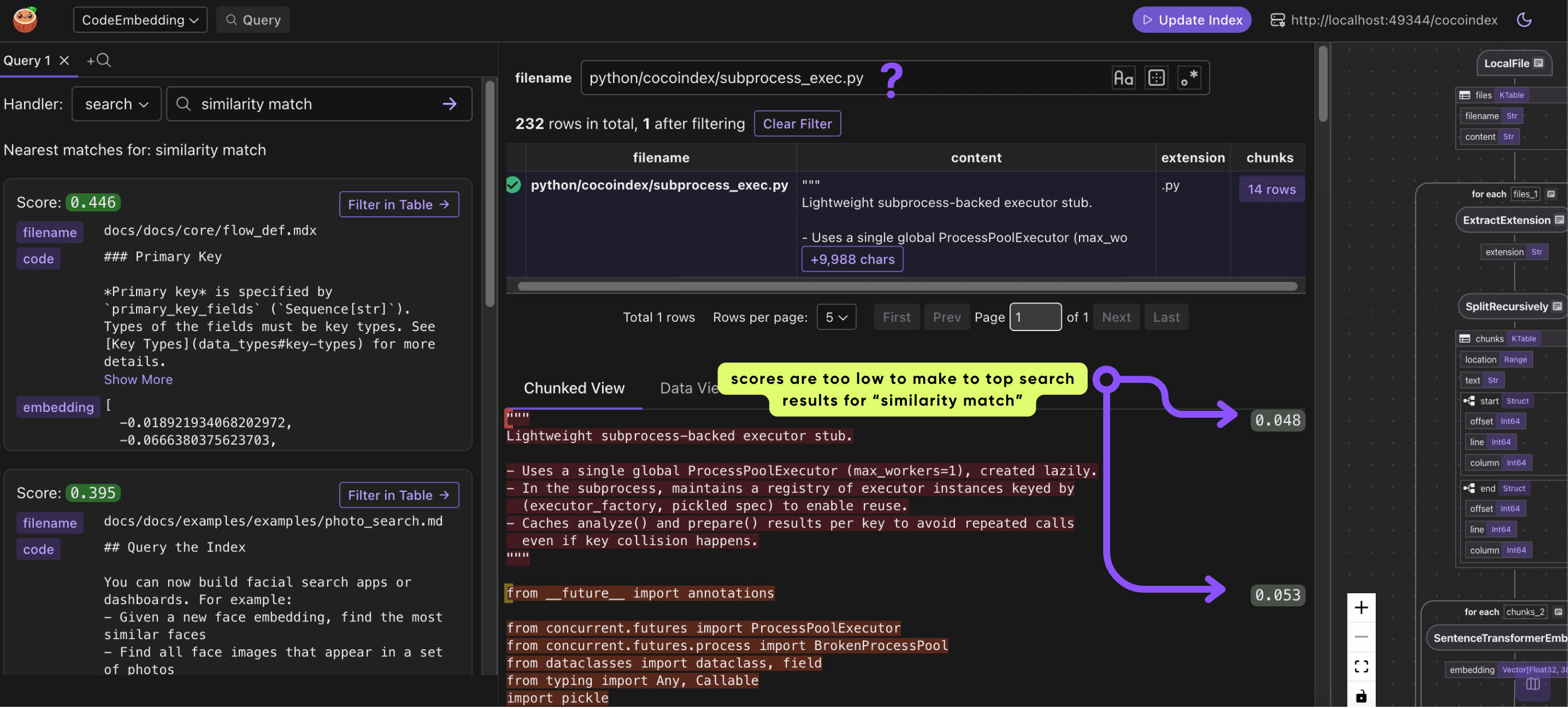Click the start Struct tree icon
Viewport: 1568px width, 708px height.
(1469, 401)
